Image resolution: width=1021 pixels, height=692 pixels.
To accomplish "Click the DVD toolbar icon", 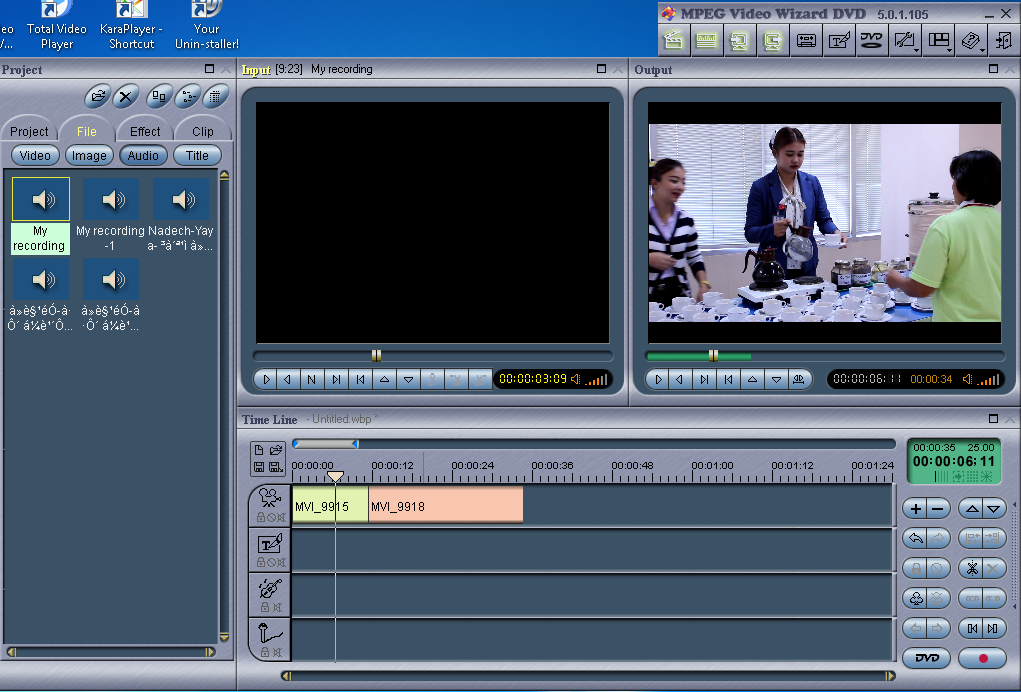I will coord(871,40).
